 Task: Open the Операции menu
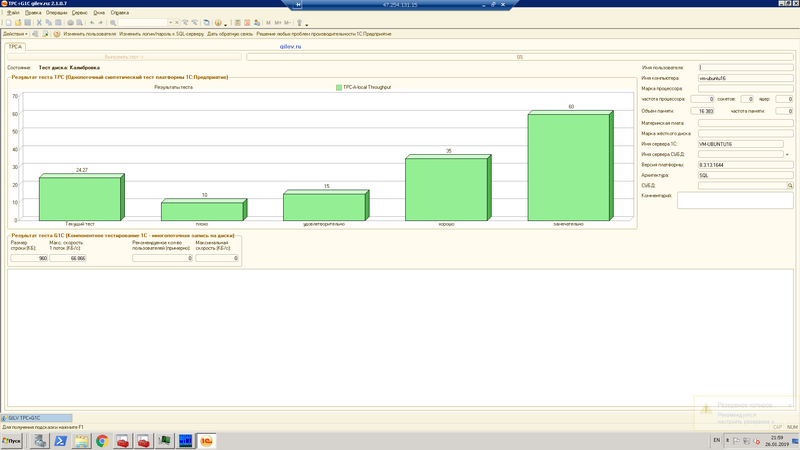[x=56, y=12]
